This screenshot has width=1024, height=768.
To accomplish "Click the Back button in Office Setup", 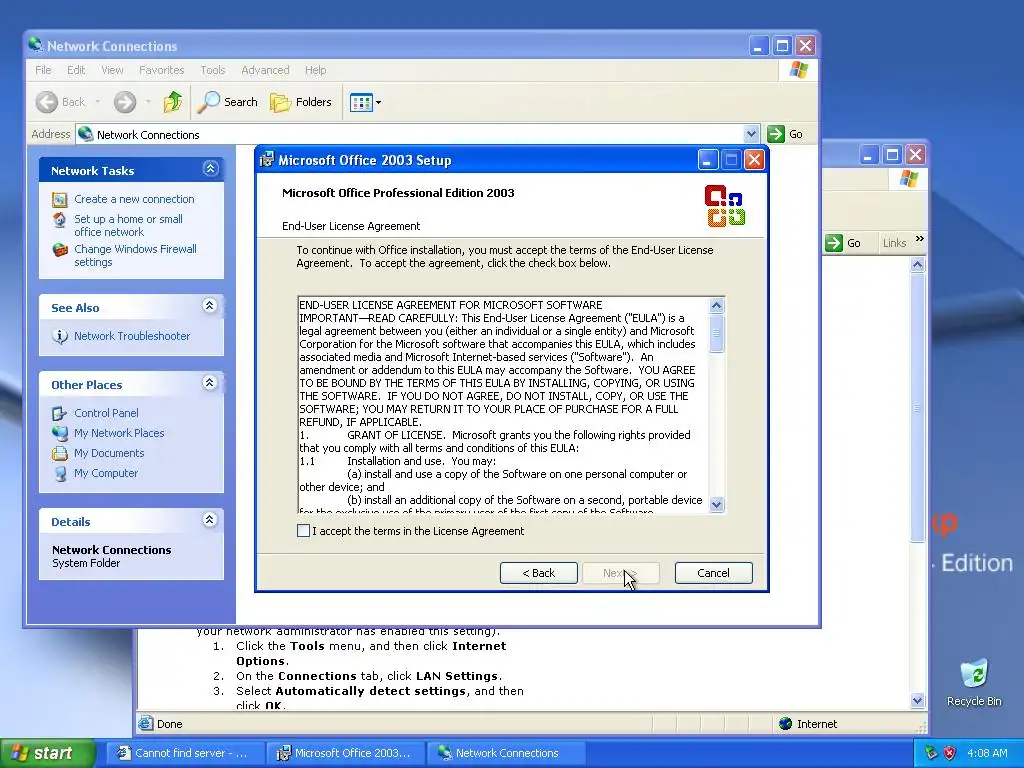I will 539,573.
